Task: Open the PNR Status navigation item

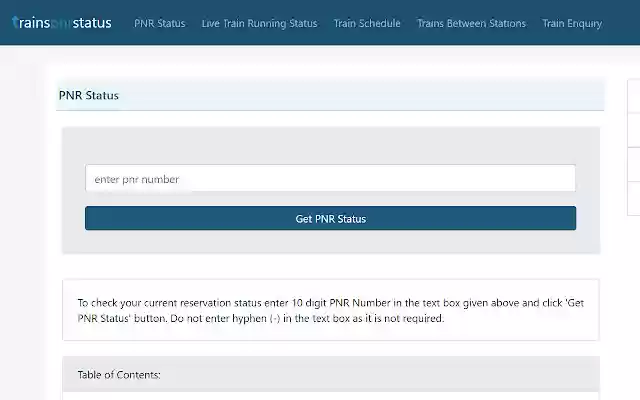Action: [x=159, y=23]
